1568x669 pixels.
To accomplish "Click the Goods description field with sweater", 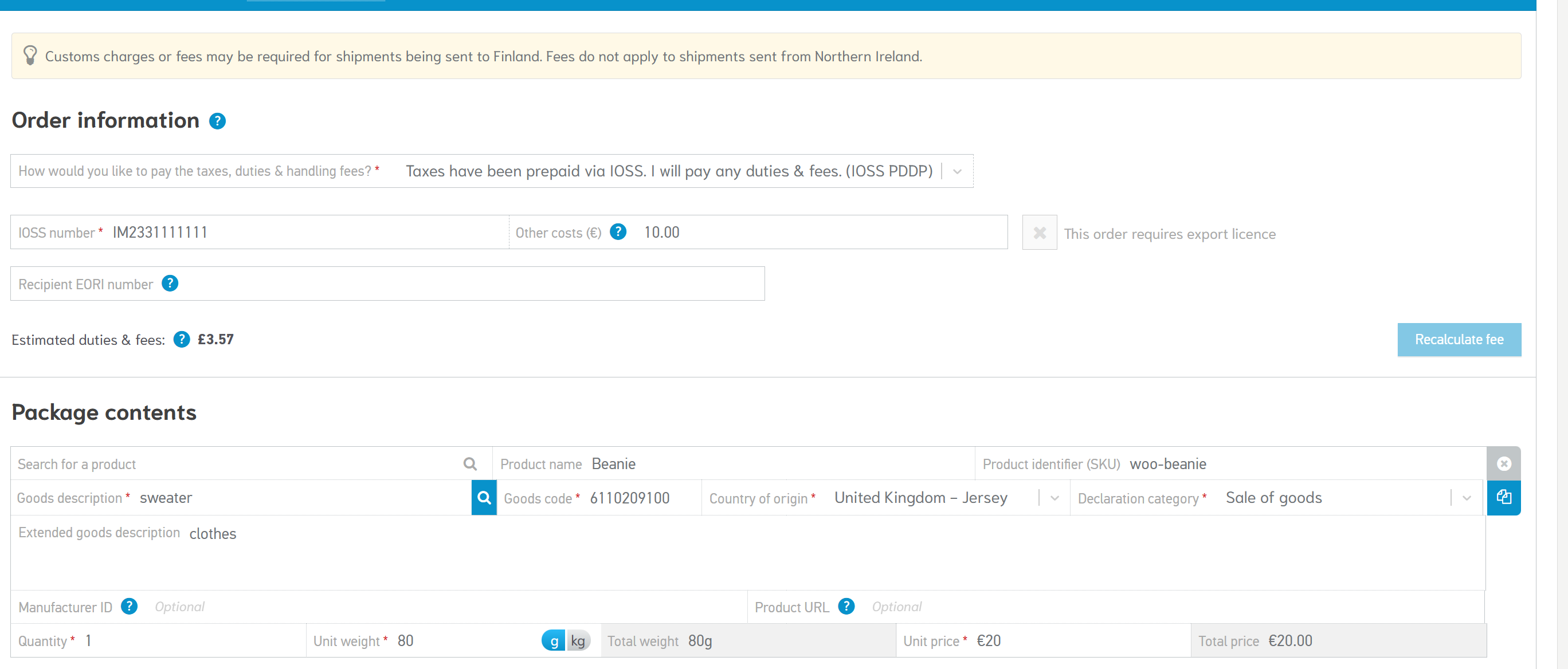I will (241, 498).
